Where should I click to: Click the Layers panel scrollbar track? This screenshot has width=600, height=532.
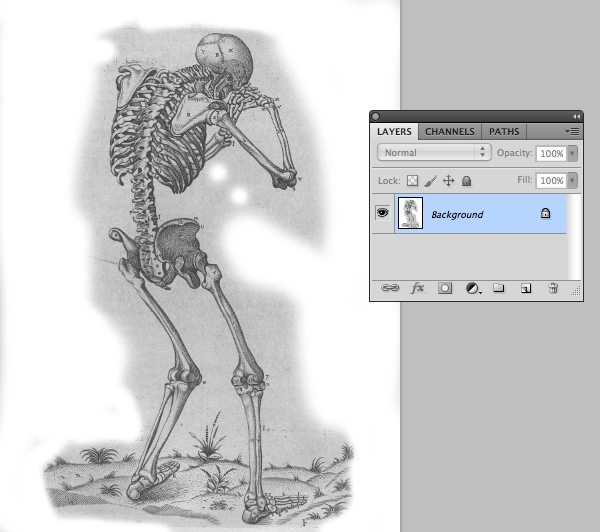coord(574,237)
